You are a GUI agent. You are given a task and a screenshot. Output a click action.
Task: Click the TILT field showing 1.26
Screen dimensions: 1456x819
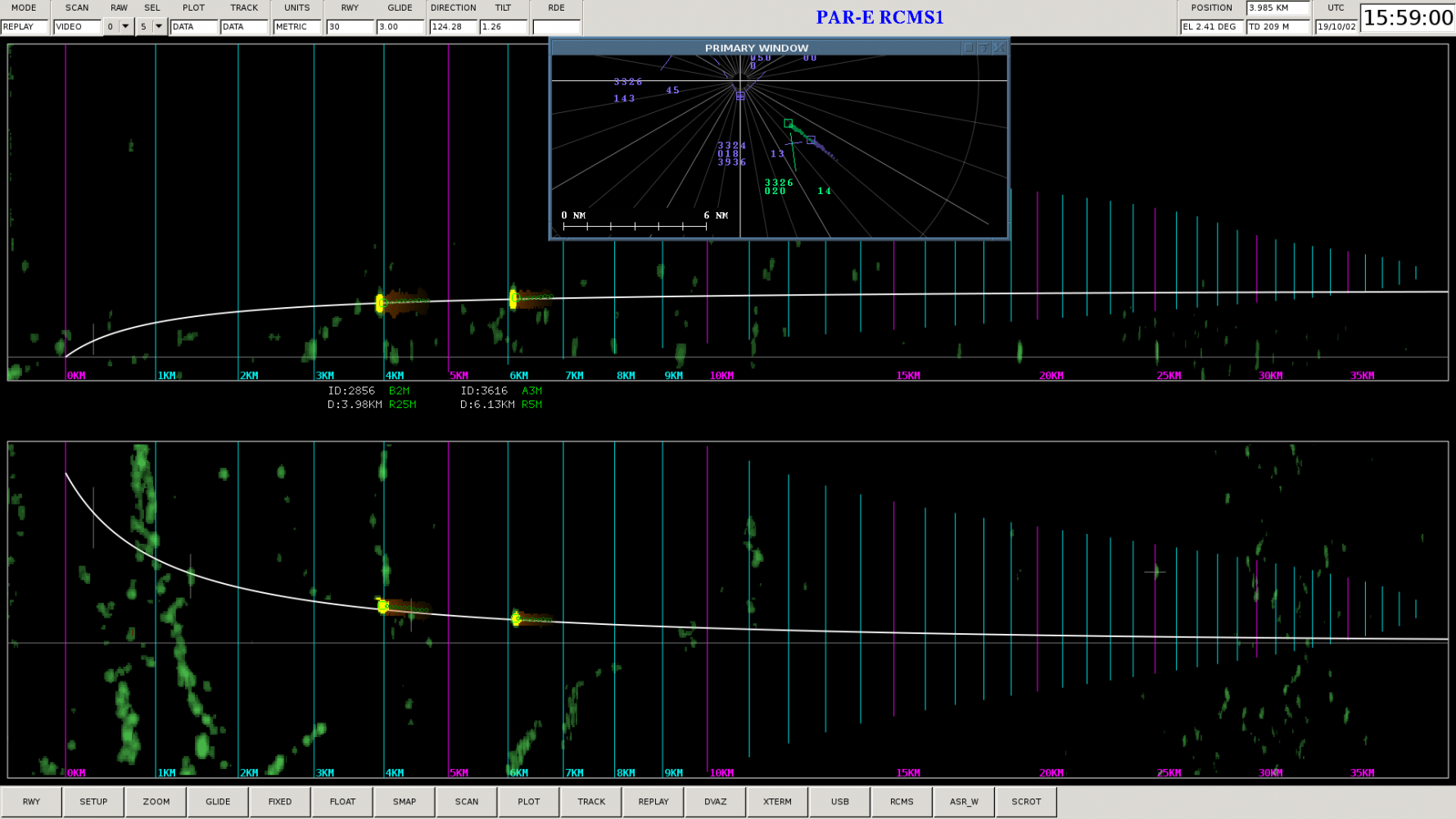504,26
